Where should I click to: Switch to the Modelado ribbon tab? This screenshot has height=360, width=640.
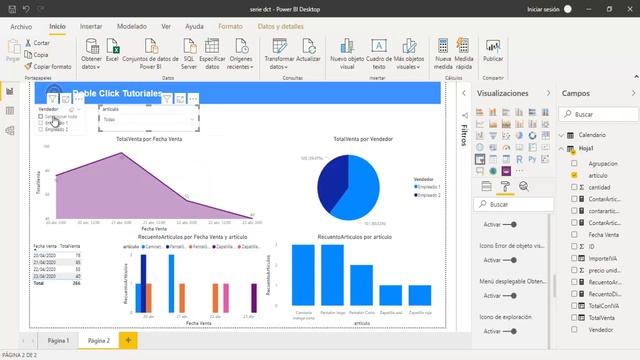132,27
